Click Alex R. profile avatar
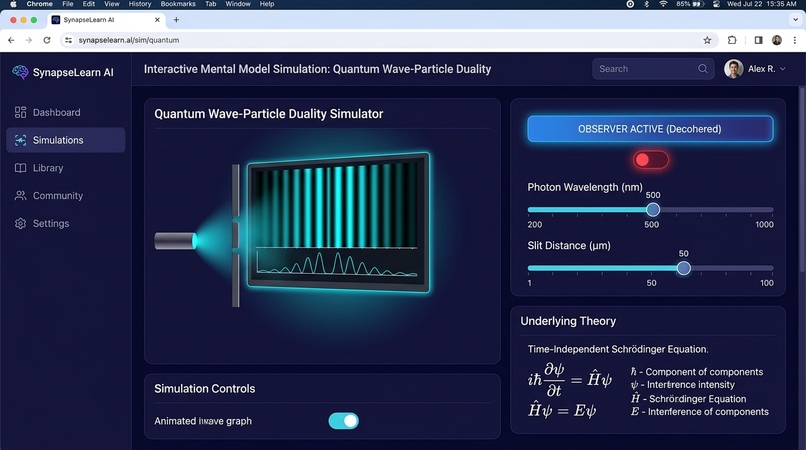The image size is (806, 450). point(734,69)
